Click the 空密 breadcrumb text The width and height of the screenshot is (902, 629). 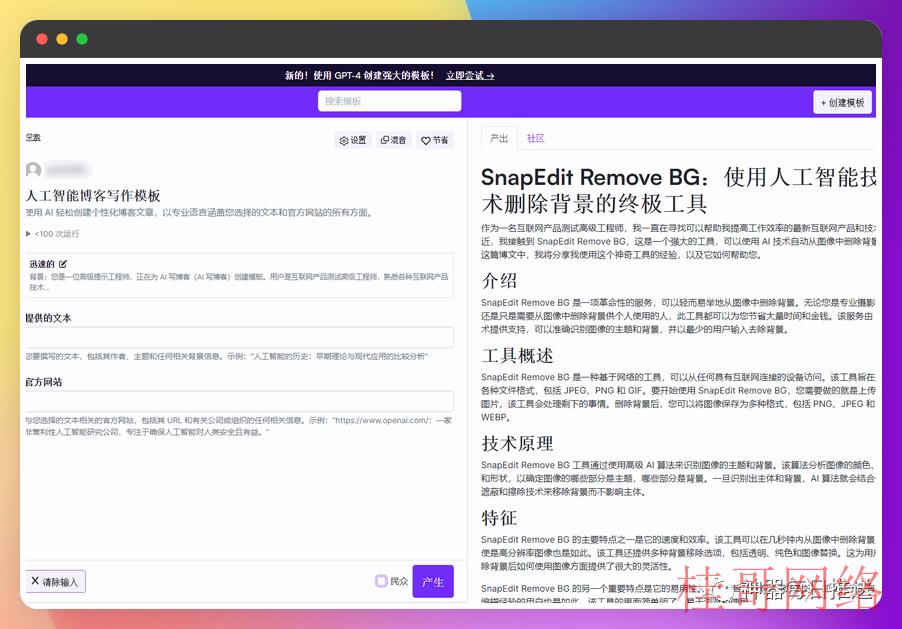tap(33, 137)
